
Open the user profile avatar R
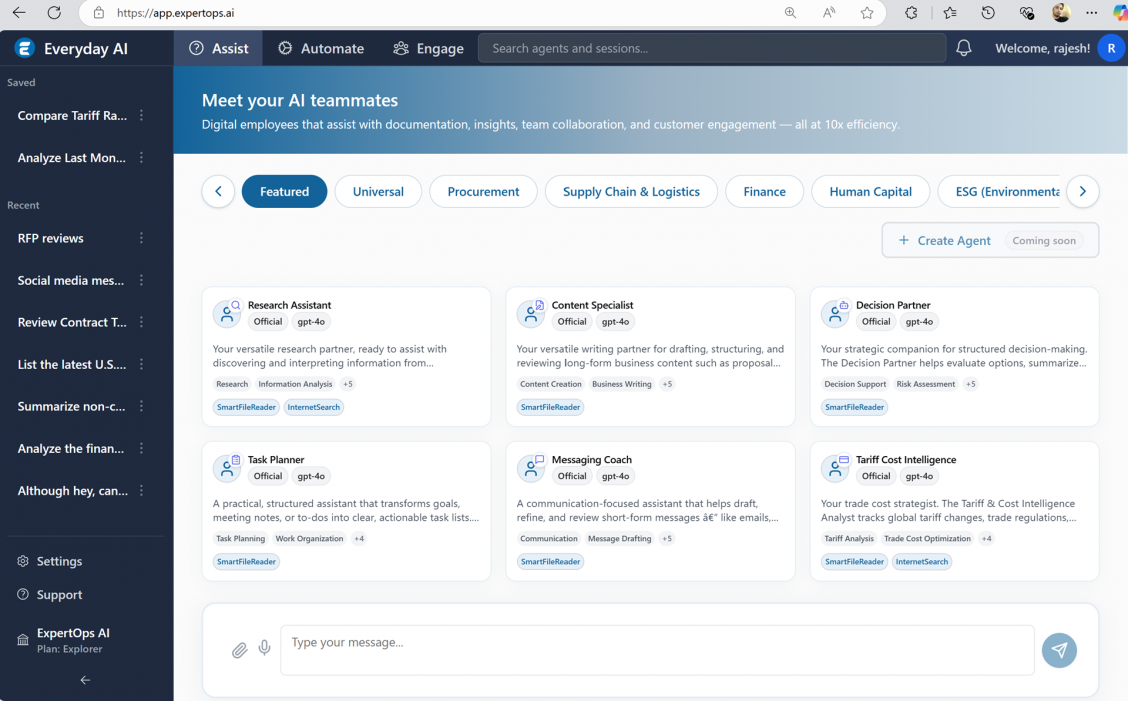click(x=1110, y=48)
